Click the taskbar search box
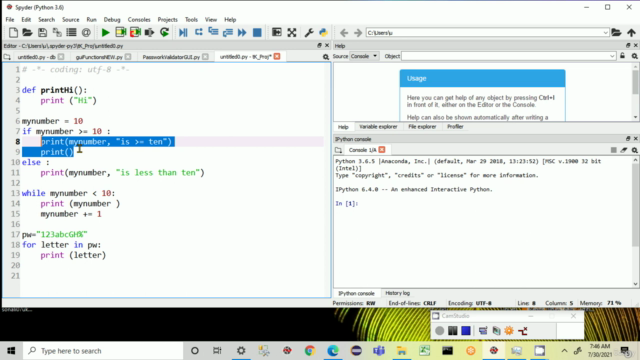The height and width of the screenshot is (360, 640). (x=103, y=351)
